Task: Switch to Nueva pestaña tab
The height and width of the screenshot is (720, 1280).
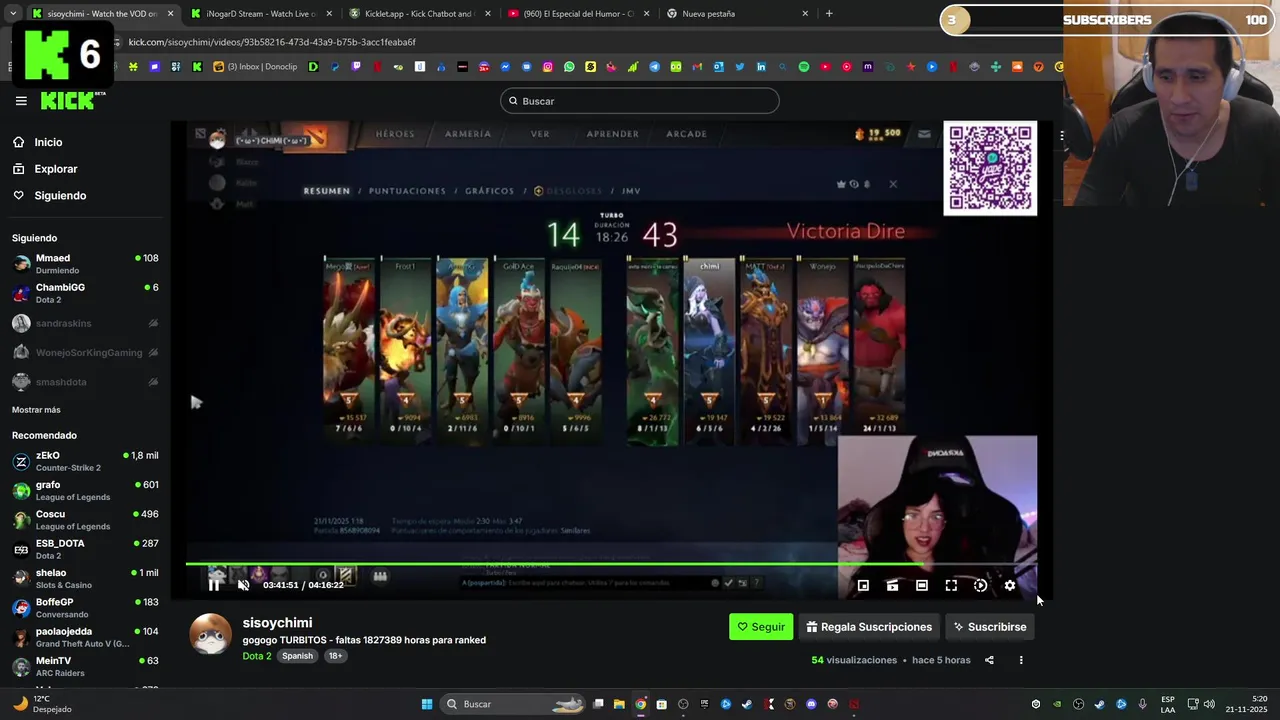Action: pos(738,14)
